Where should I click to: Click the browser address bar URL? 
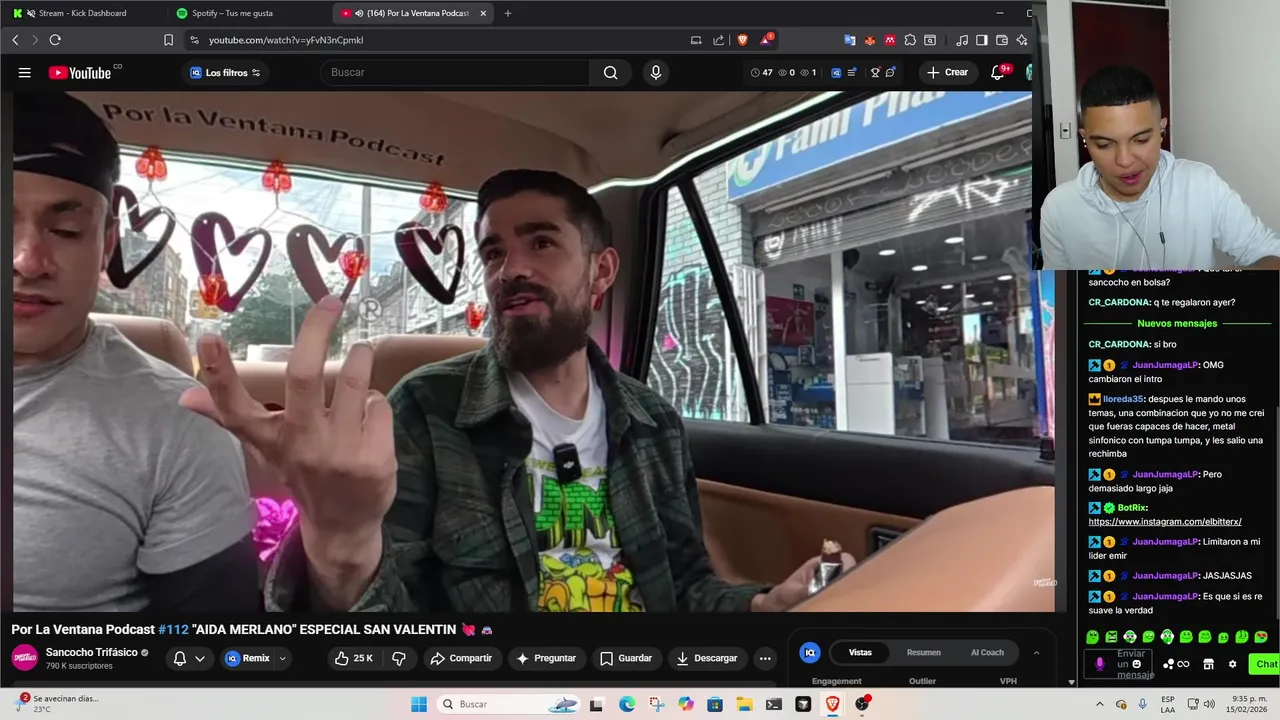click(286, 40)
